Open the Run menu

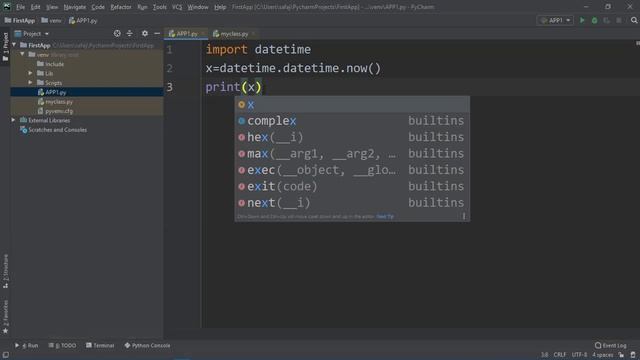tap(142, 7)
